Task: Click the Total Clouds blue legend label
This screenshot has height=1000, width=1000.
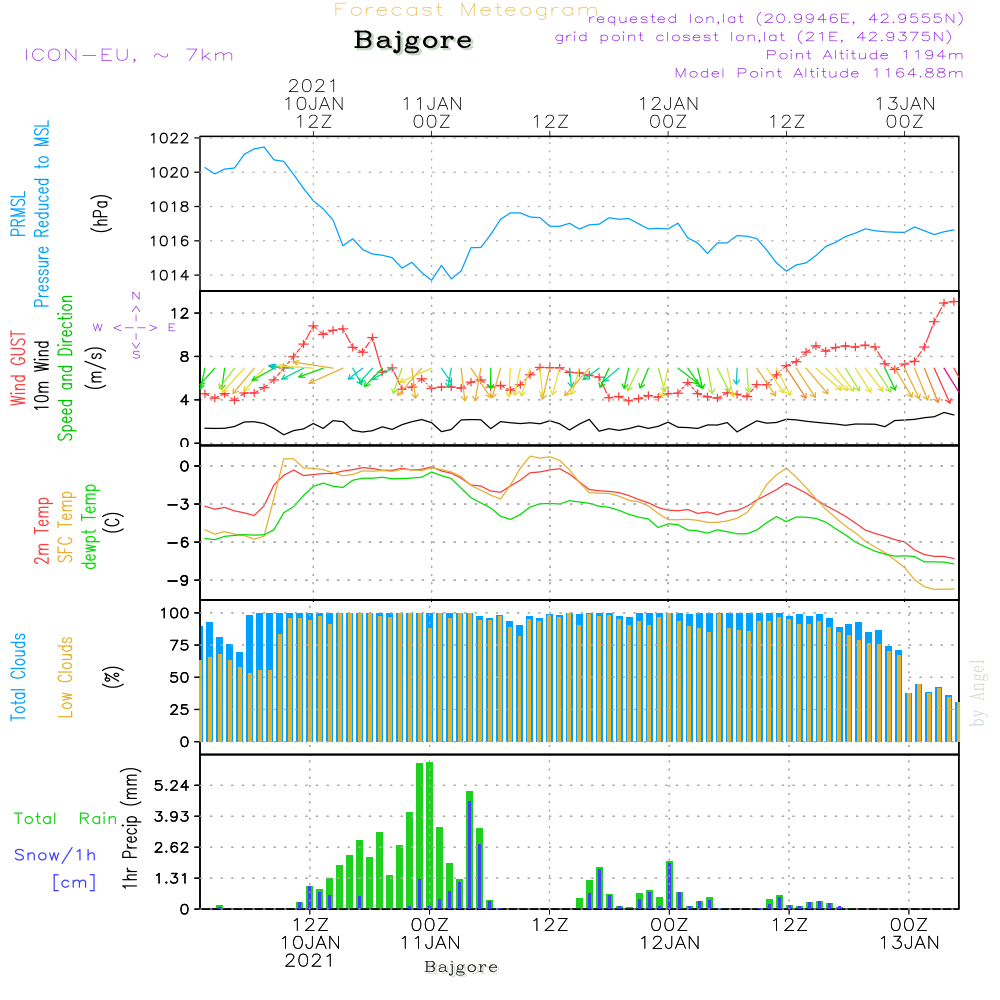Action: click(x=18, y=677)
